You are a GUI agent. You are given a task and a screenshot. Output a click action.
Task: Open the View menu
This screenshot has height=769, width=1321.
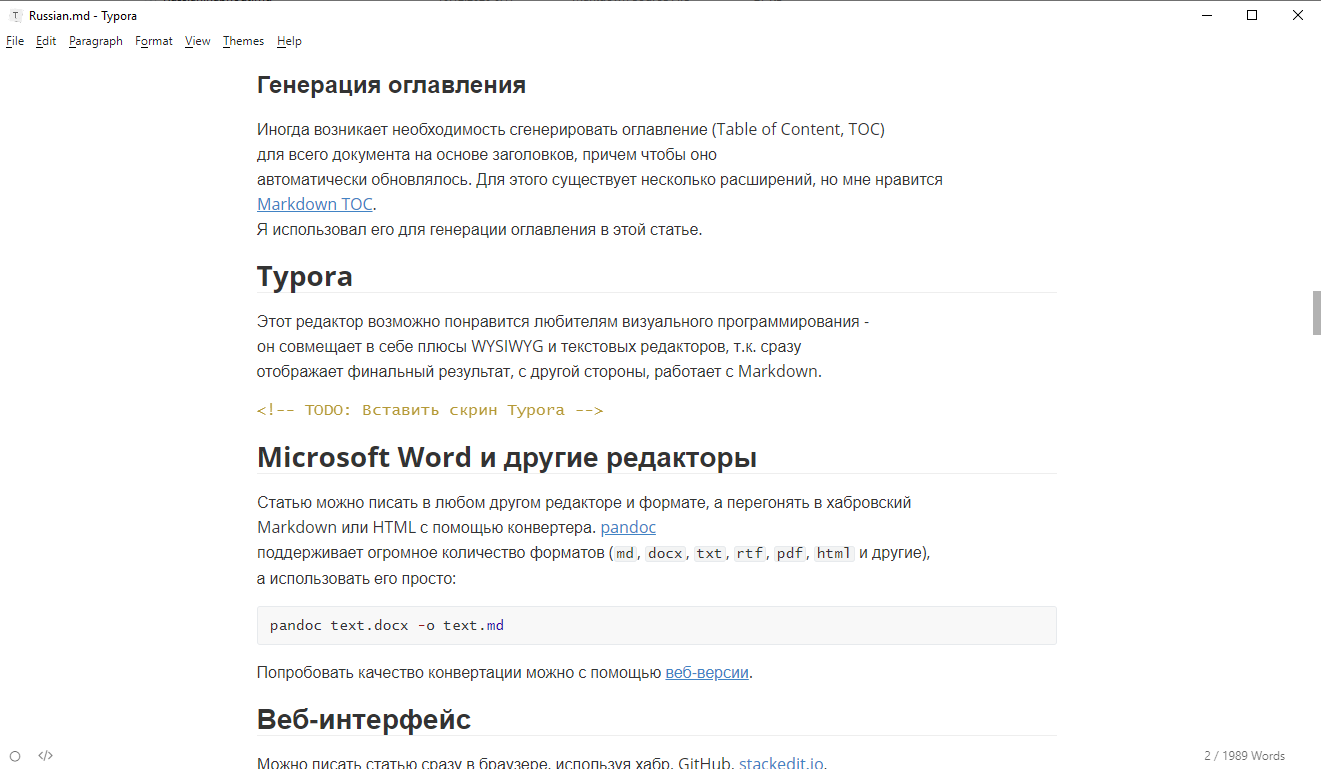click(198, 41)
